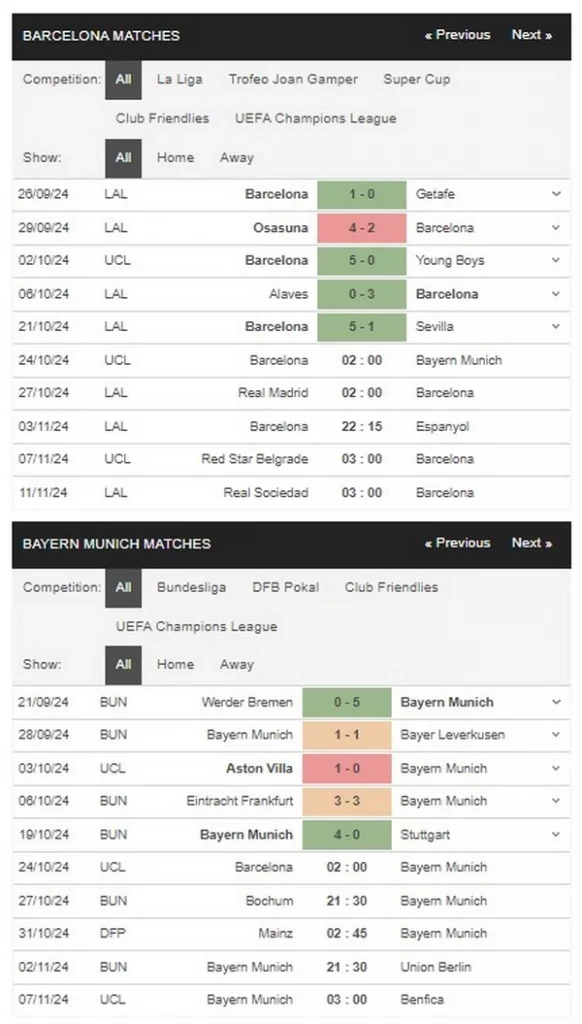Filter Bayern matches by Bundesliga
582x1024 pixels.
tap(191, 587)
